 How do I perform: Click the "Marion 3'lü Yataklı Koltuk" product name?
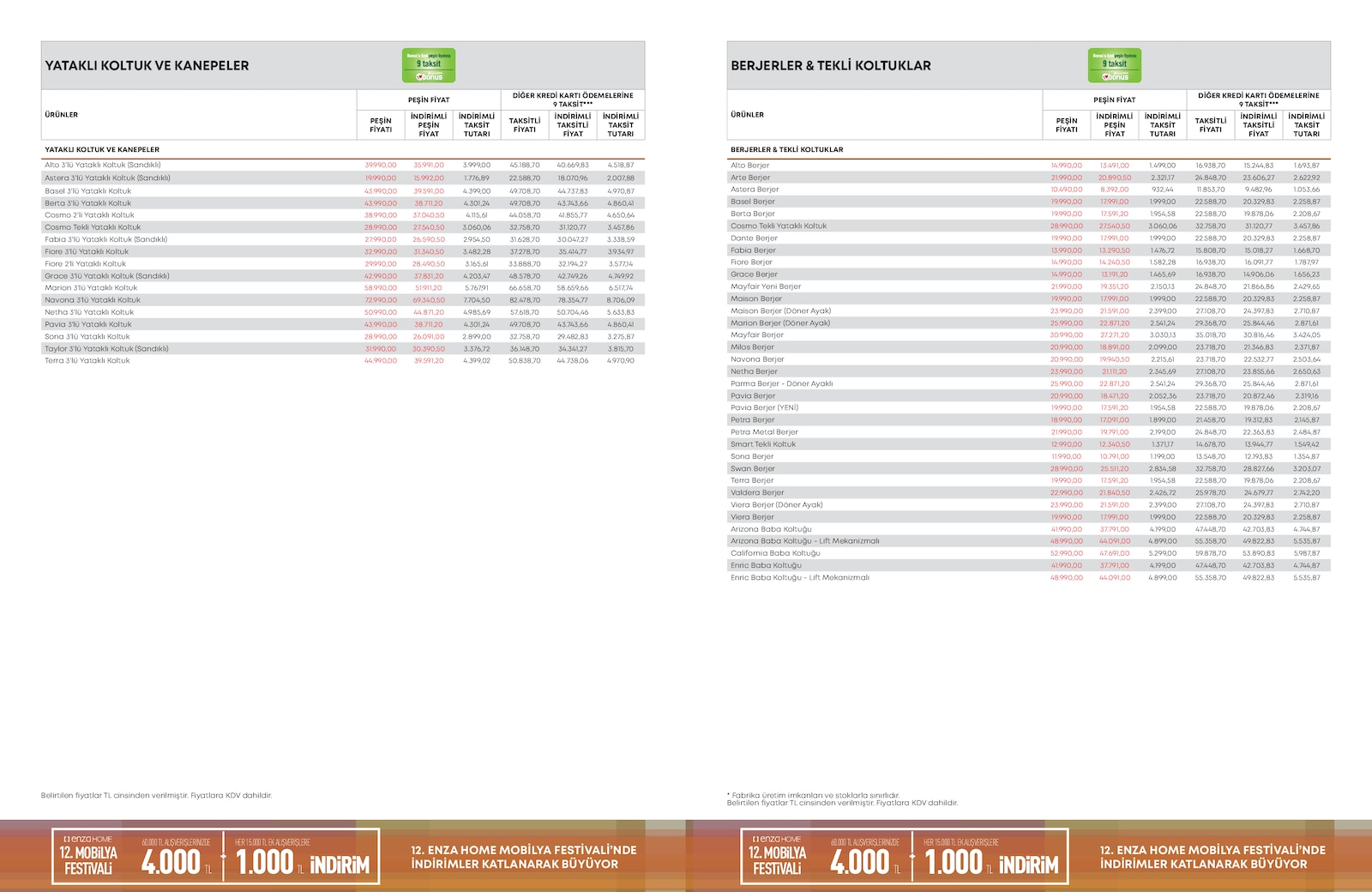tap(91, 287)
